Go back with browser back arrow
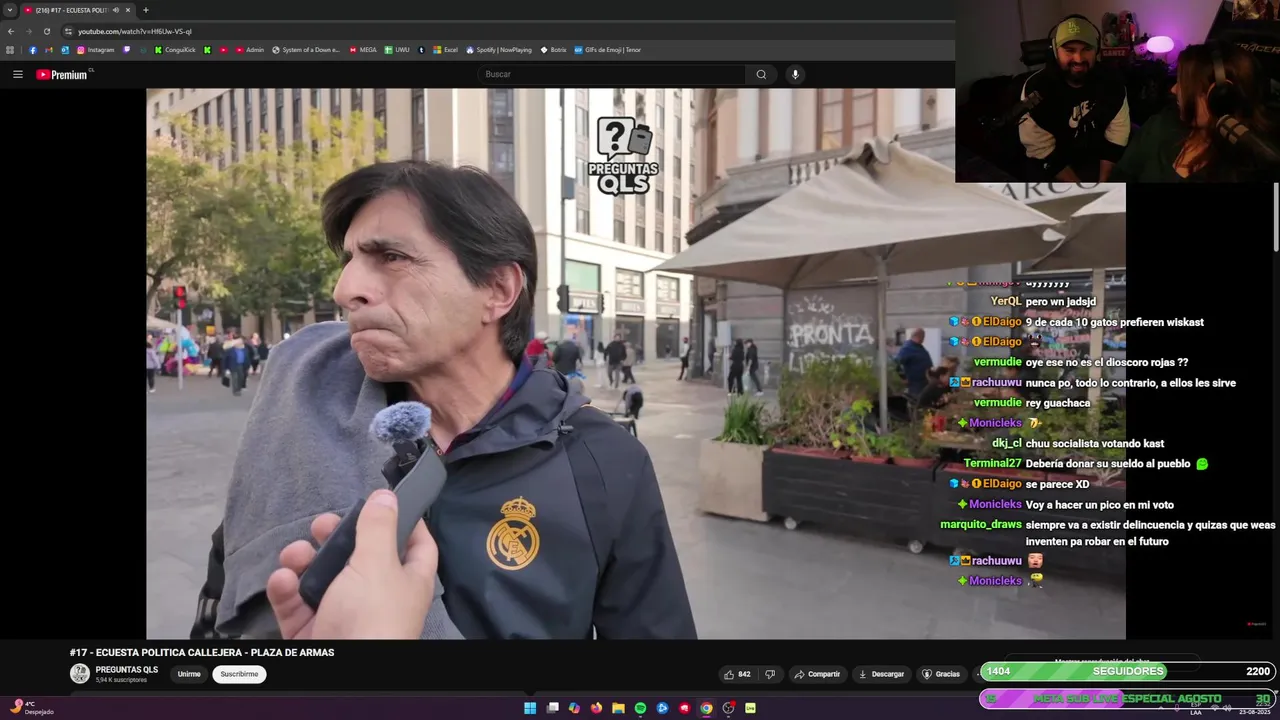This screenshot has height=720, width=1280. point(11,31)
